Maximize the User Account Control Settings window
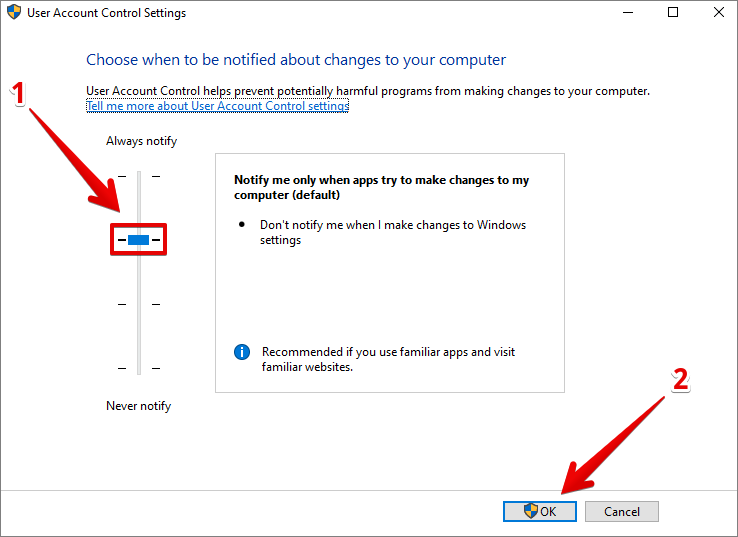The height and width of the screenshot is (537, 738). tap(673, 13)
